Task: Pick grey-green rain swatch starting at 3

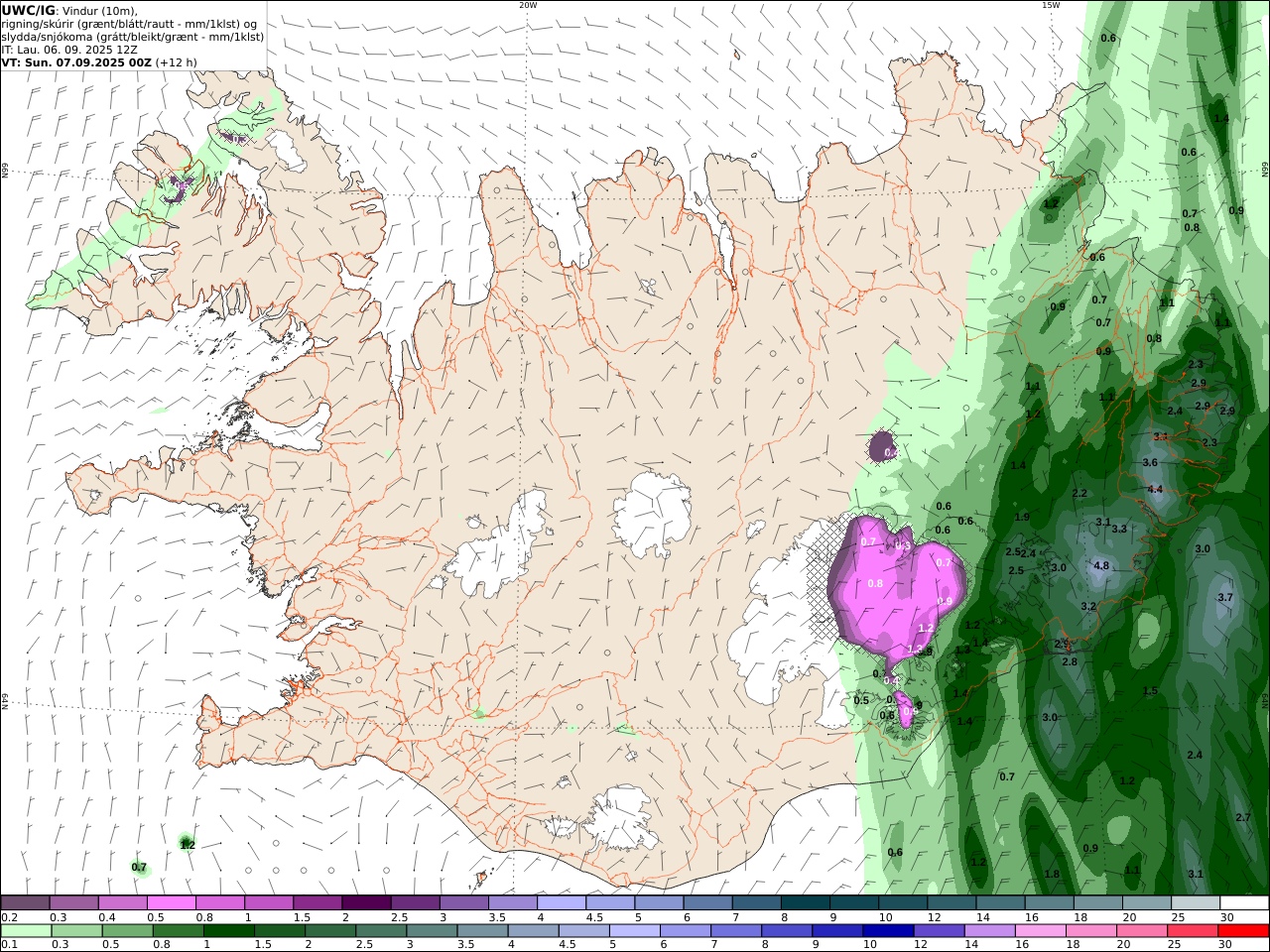Action: (x=432, y=931)
